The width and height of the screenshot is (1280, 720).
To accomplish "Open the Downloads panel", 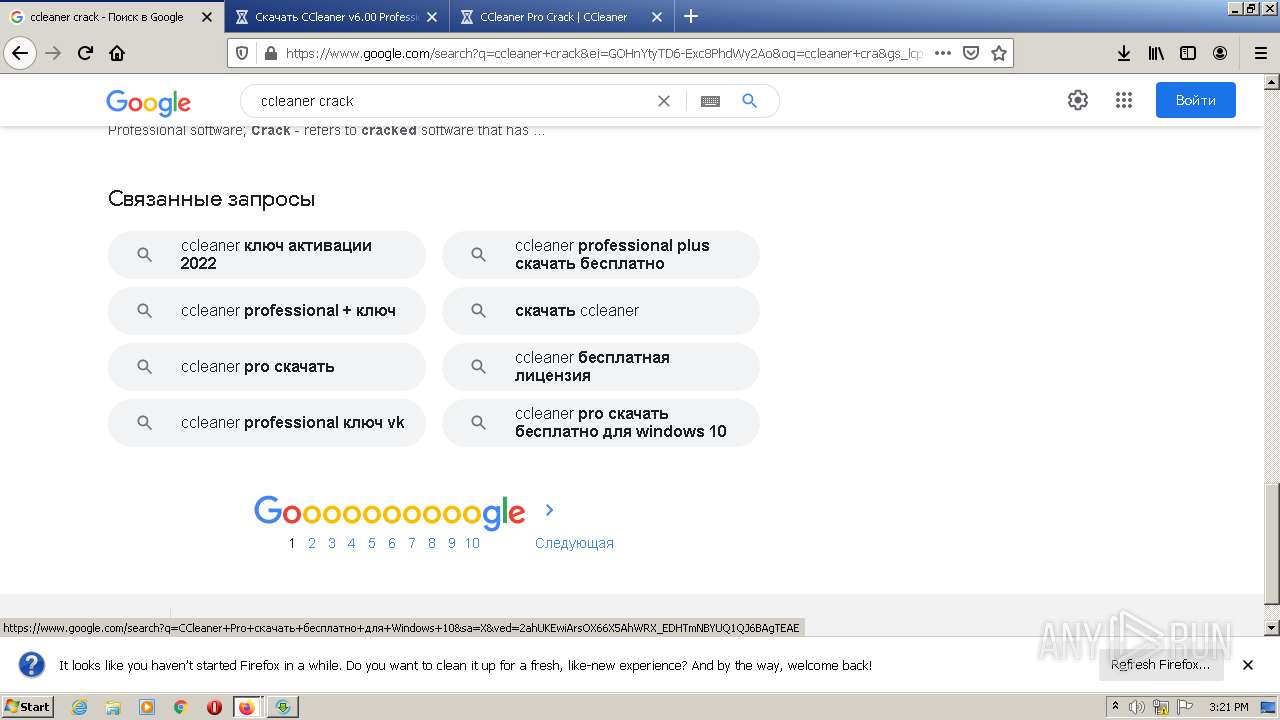I will pos(1124,53).
